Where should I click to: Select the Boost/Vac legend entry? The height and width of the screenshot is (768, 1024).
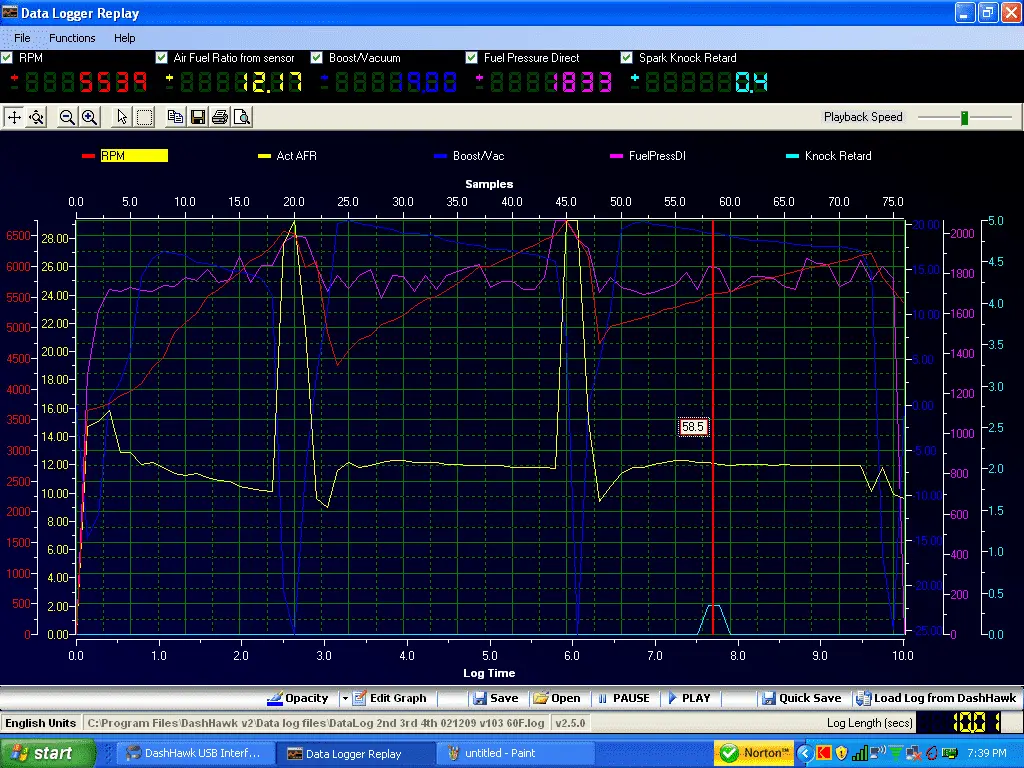(469, 155)
